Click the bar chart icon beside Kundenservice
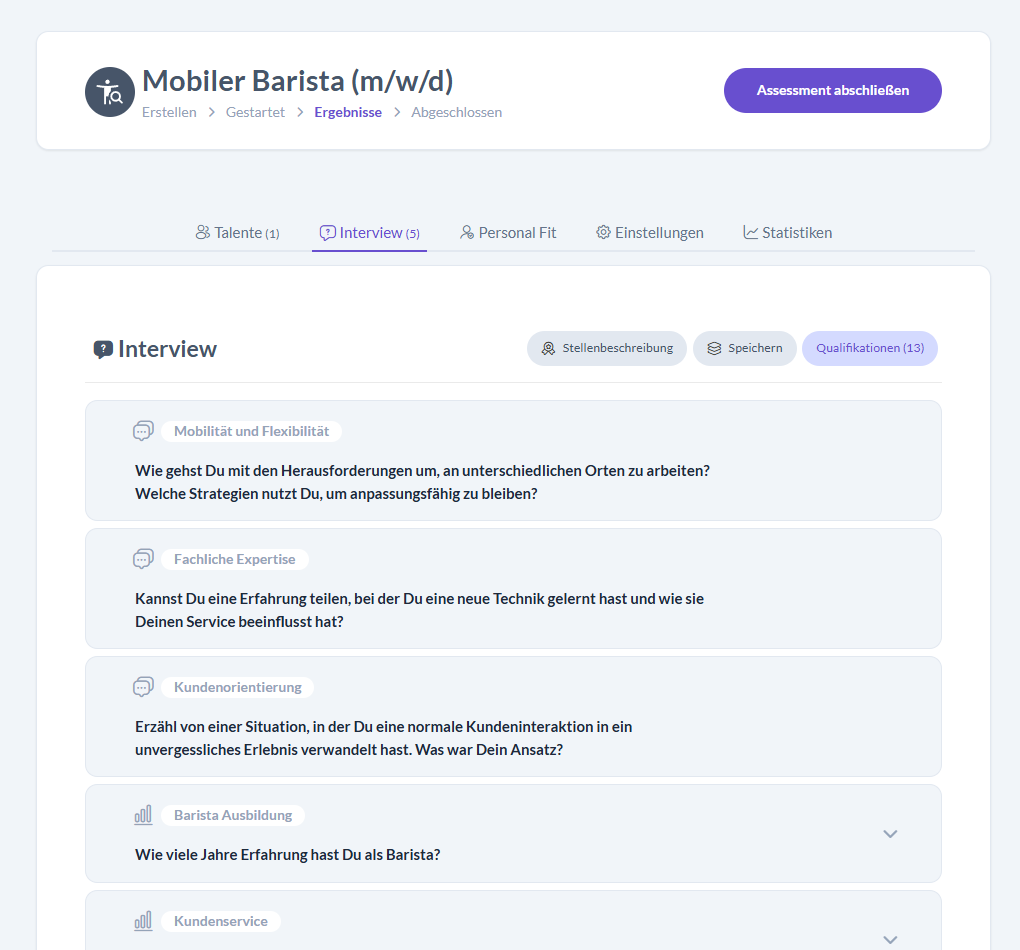 pos(143,921)
